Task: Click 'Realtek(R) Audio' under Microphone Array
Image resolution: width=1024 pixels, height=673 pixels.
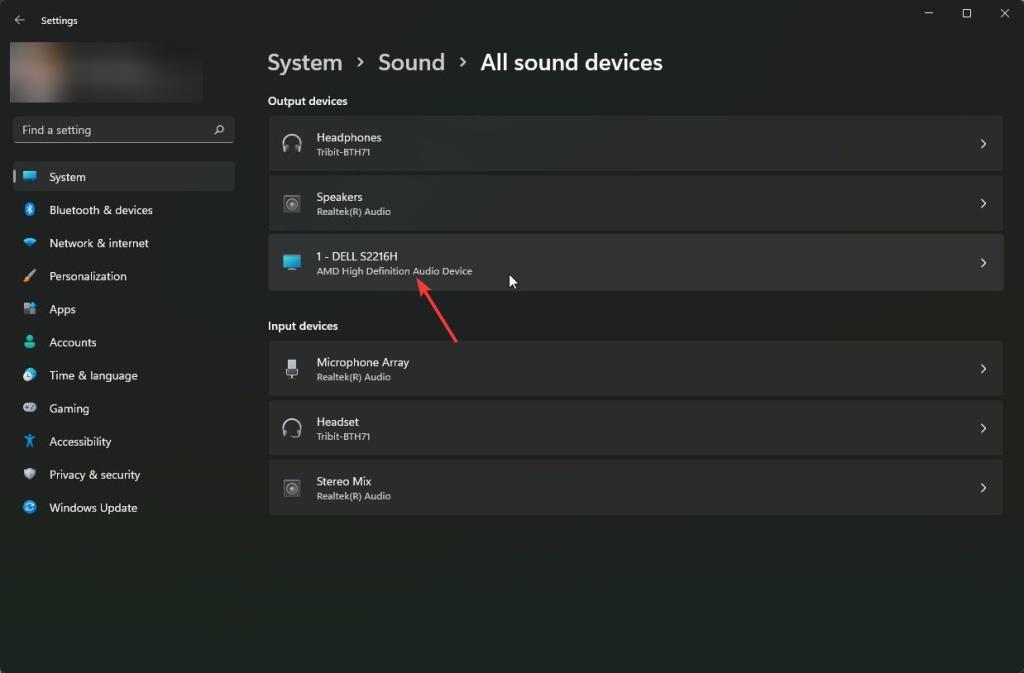Action: click(353, 377)
